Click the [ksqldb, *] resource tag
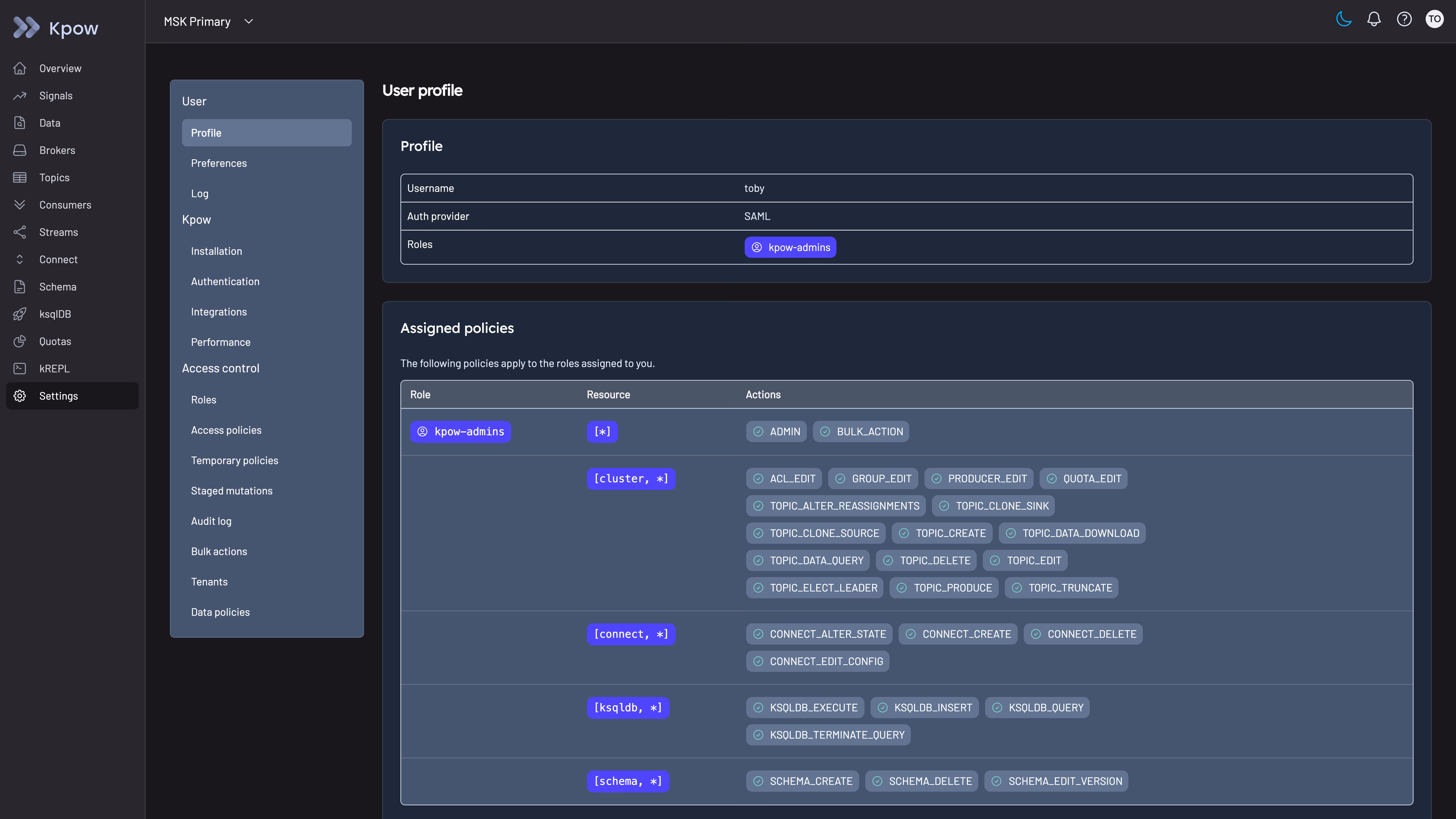 point(628,708)
